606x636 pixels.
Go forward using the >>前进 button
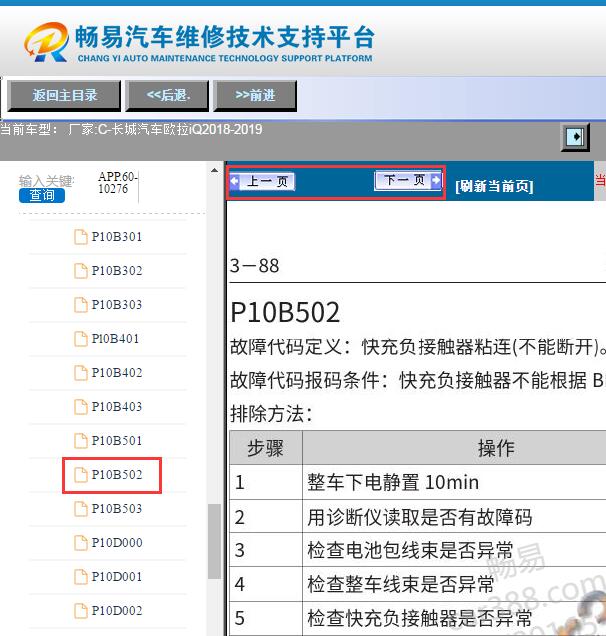(255, 96)
